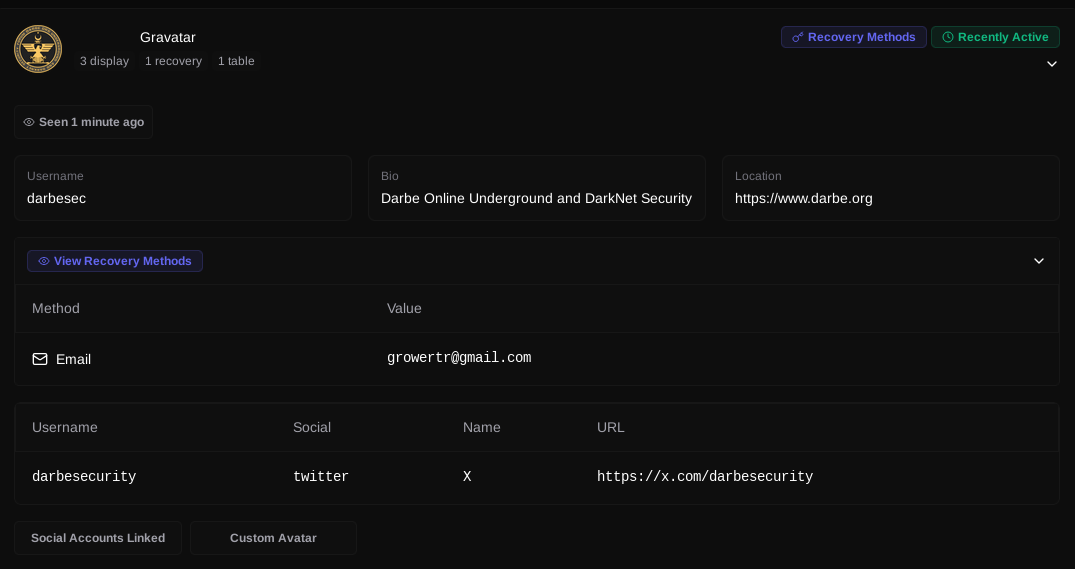Select the darbesec username field

[x=57, y=198]
